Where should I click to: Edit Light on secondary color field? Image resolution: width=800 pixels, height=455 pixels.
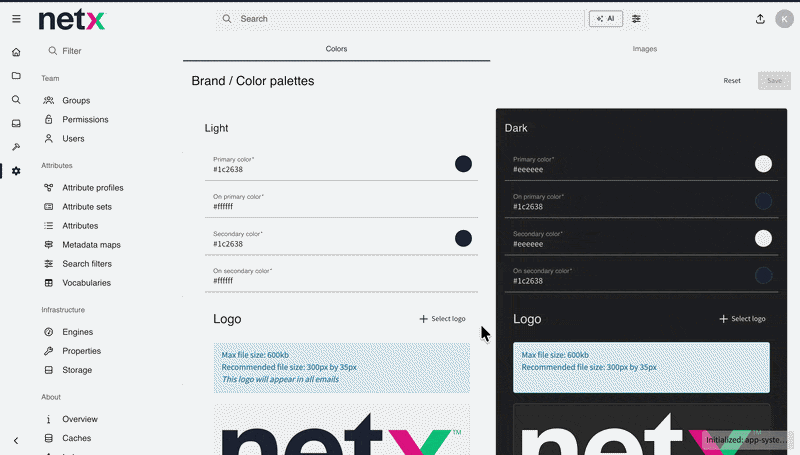[341, 276]
